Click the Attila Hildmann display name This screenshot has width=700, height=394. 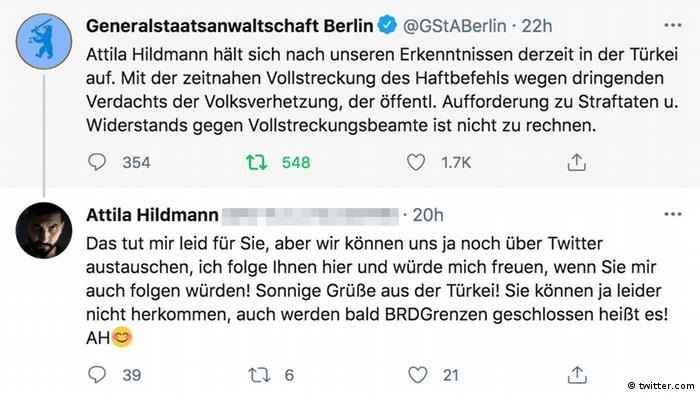[x=152, y=215]
